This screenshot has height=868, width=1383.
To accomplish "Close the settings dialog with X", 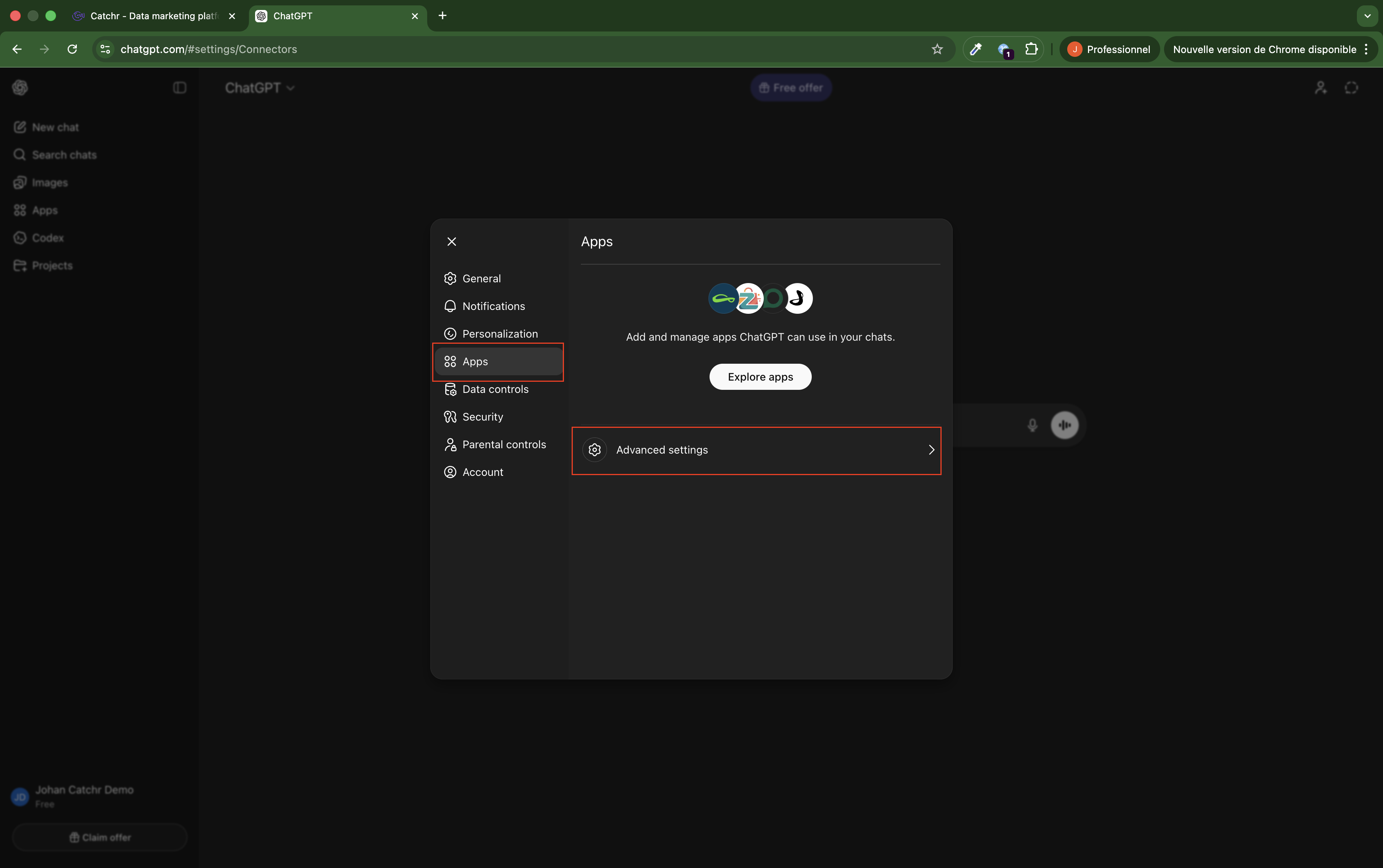I will [x=451, y=242].
